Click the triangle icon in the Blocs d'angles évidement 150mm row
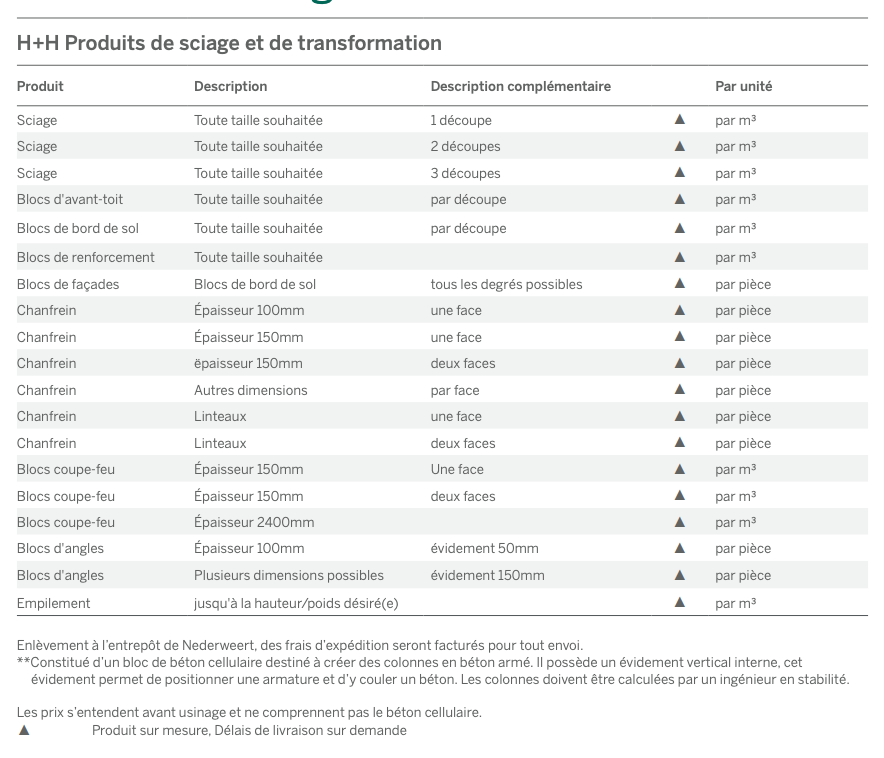Image resolution: width=884 pixels, height=758 pixels. [x=680, y=574]
